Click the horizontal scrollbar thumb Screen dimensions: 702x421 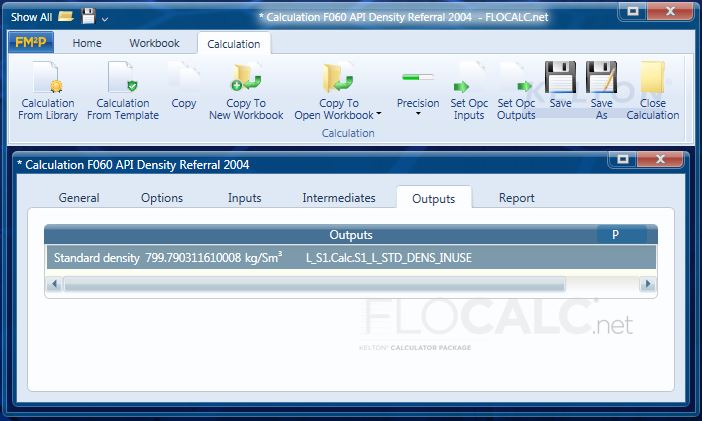[315, 284]
